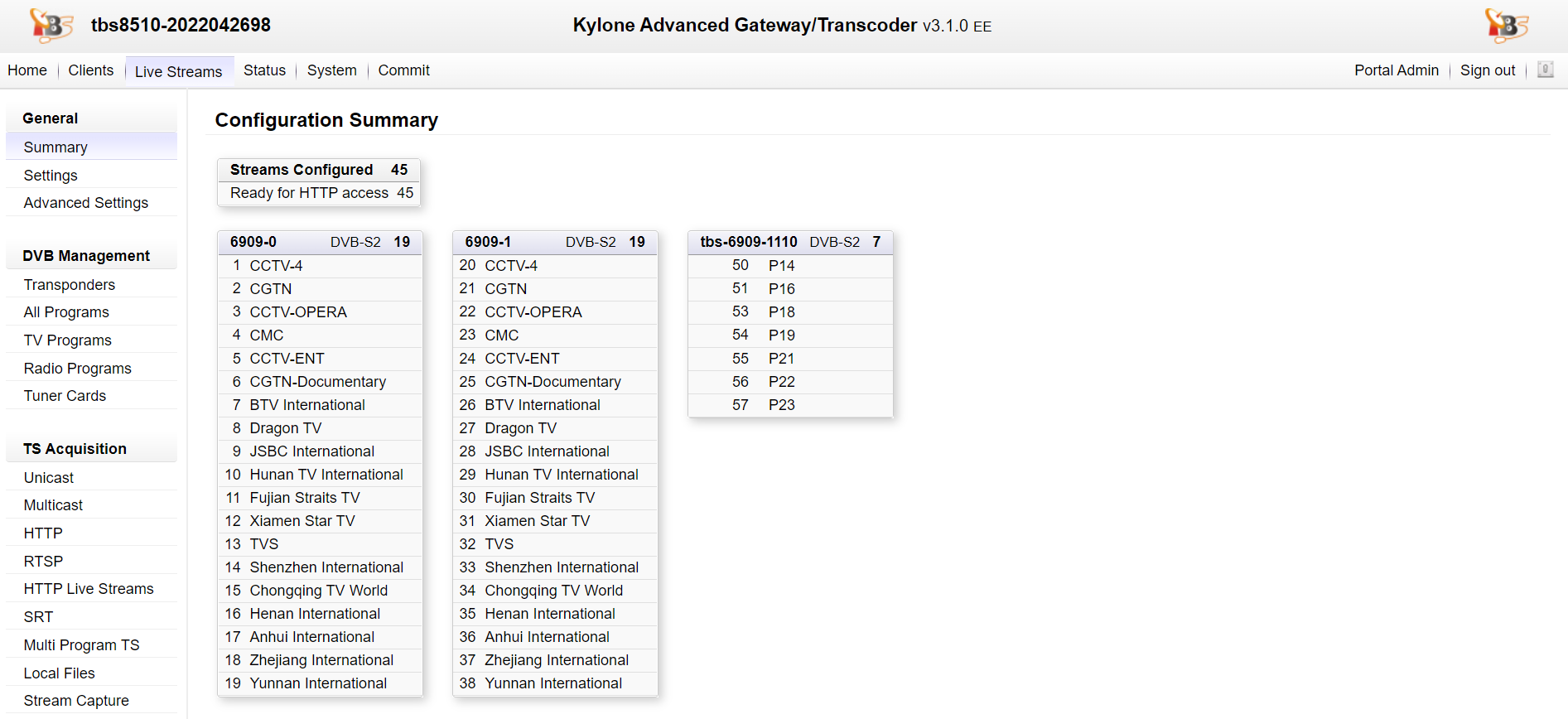This screenshot has width=1568, height=719.
Task: Select CCTV-OPERA stream number 3
Action: click(x=298, y=312)
